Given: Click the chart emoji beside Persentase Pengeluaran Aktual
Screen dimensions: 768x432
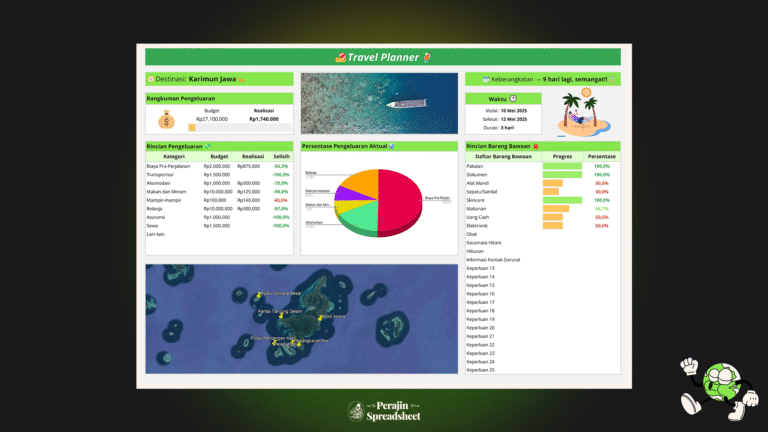Looking at the screenshot, I should pyautogui.click(x=391, y=146).
